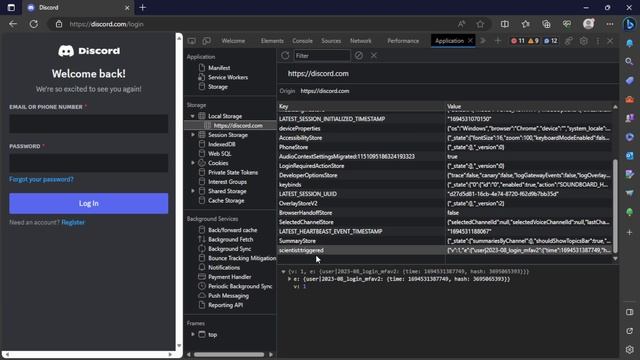This screenshot has height=360, width=640.
Task: Open the Manifest item
Action: pos(219,68)
